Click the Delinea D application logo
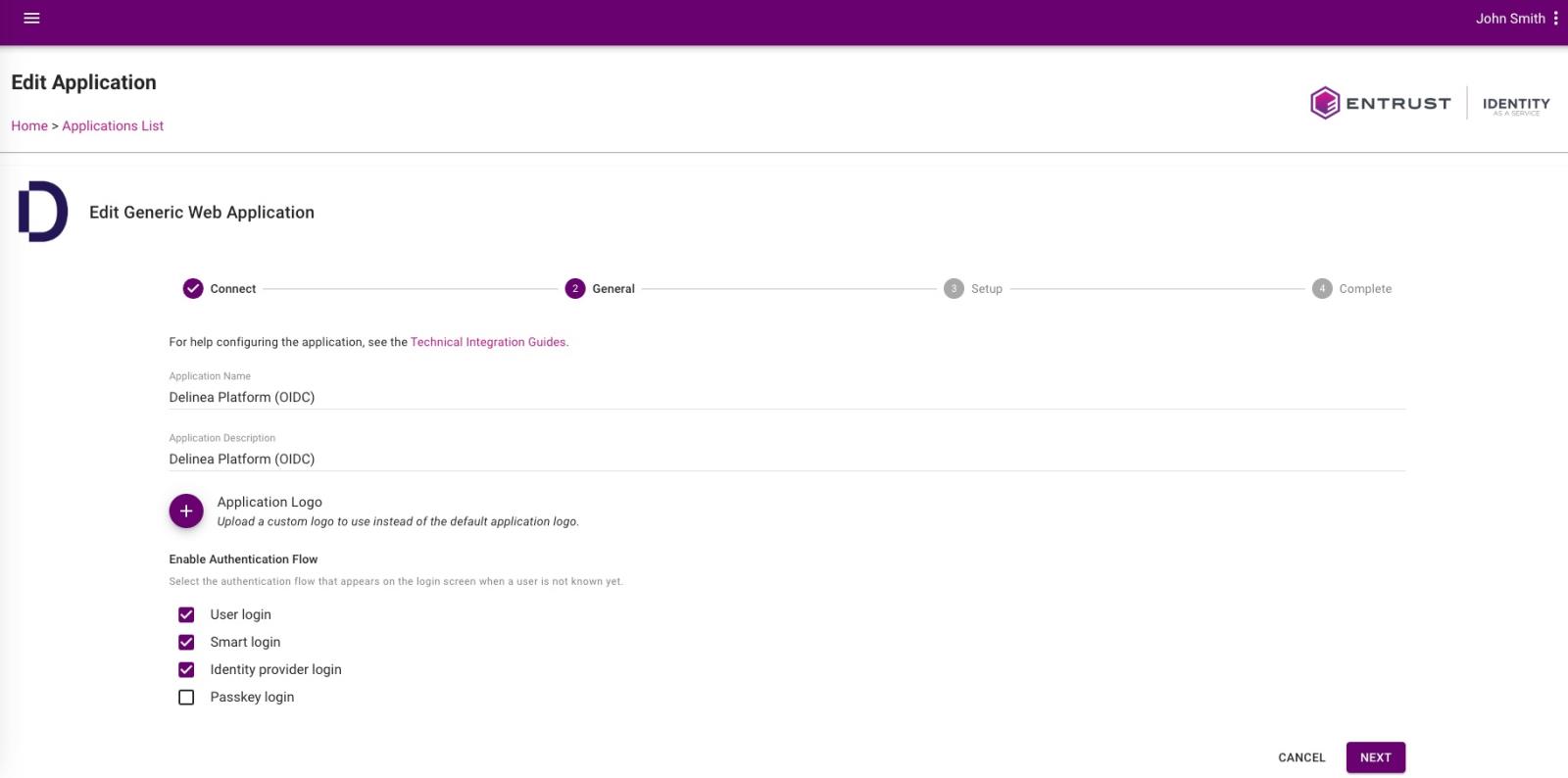 (43, 212)
